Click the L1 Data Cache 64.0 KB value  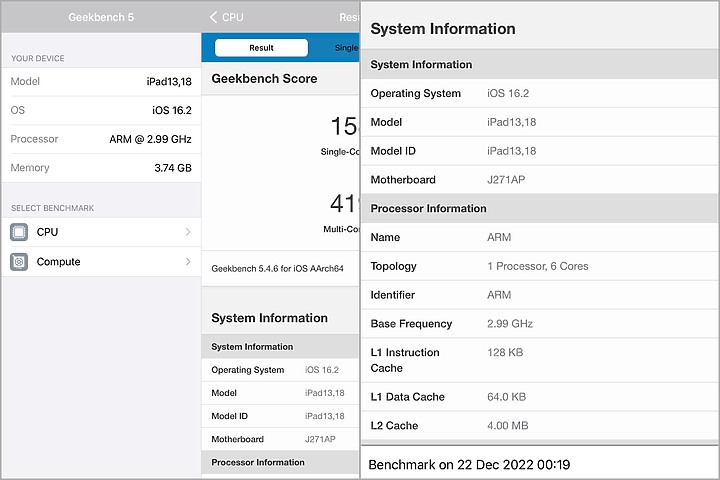506,397
